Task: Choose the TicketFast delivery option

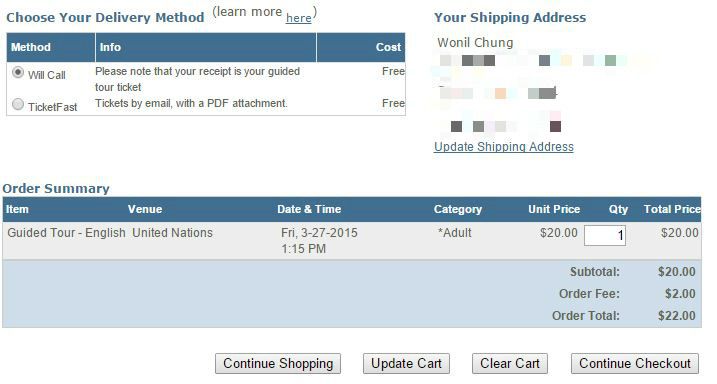Action: coord(18,105)
